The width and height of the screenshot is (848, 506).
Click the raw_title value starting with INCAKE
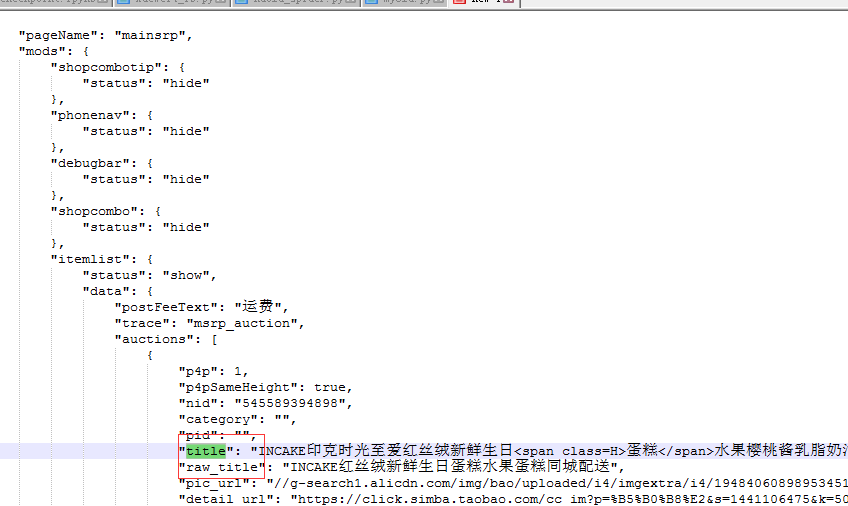point(450,467)
